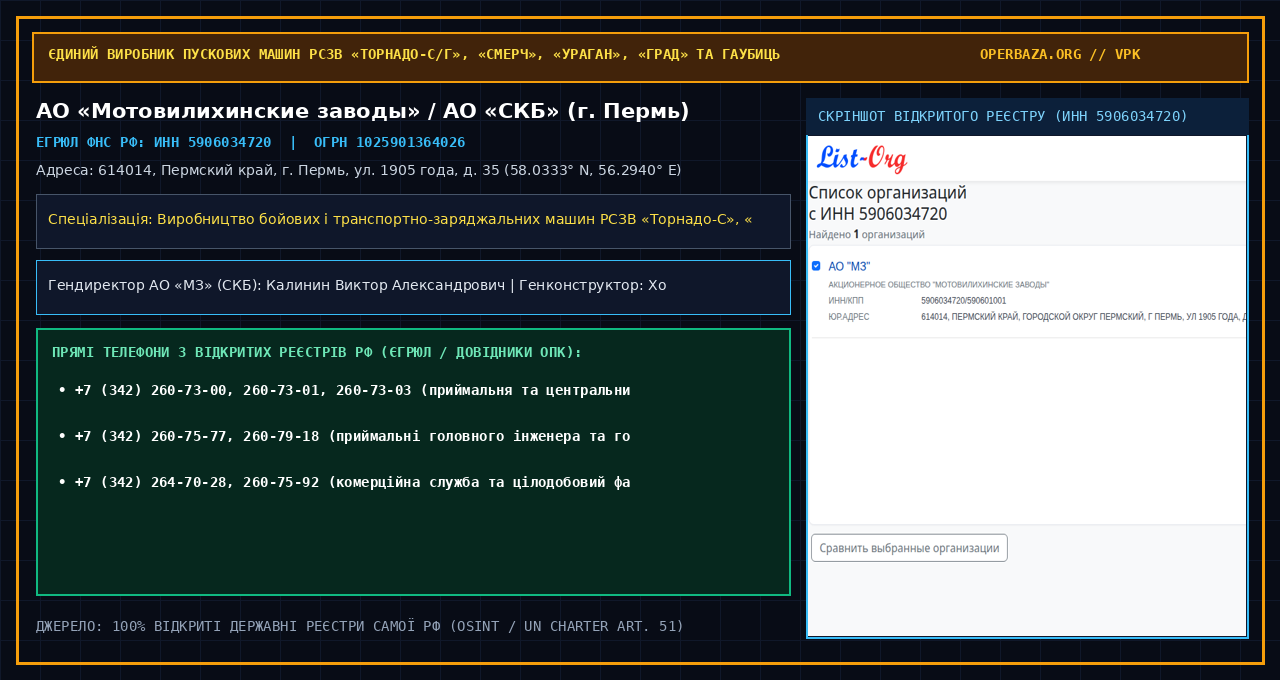Viewport: 1280px width, 680px height.
Task: Click the 264-70-28 комерційна служба phone line
Action: tap(345, 482)
